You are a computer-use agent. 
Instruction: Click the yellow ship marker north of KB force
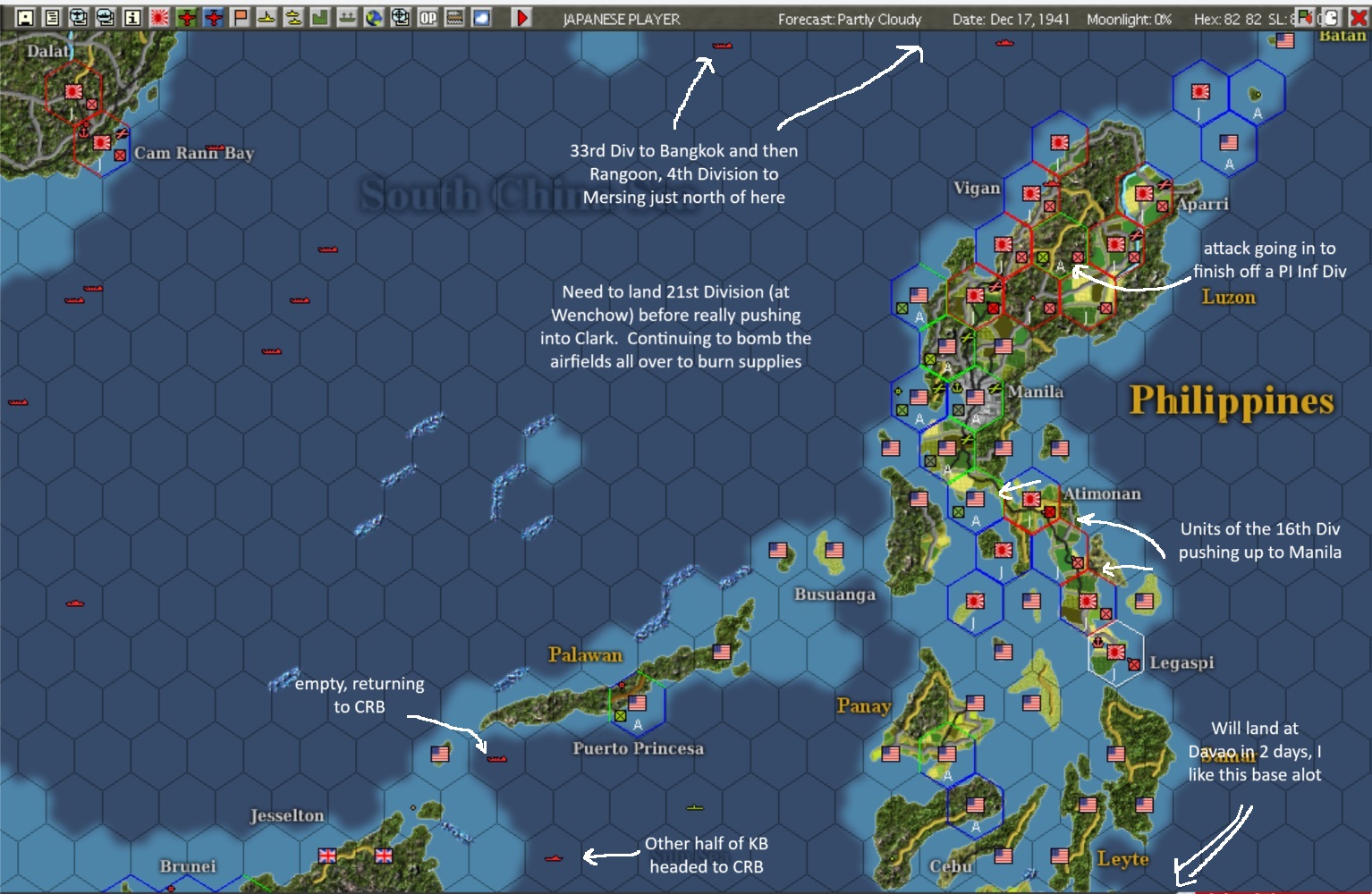tap(695, 807)
